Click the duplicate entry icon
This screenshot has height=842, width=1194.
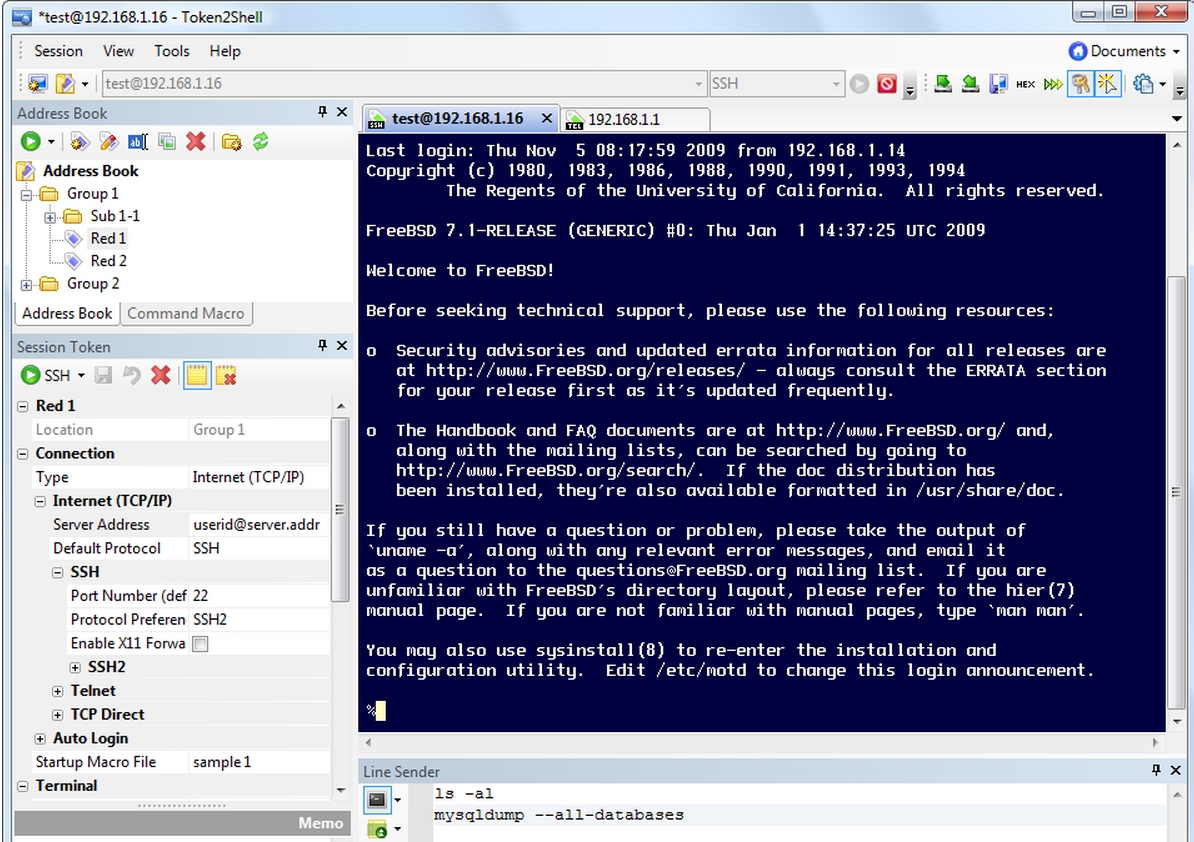pos(167,142)
